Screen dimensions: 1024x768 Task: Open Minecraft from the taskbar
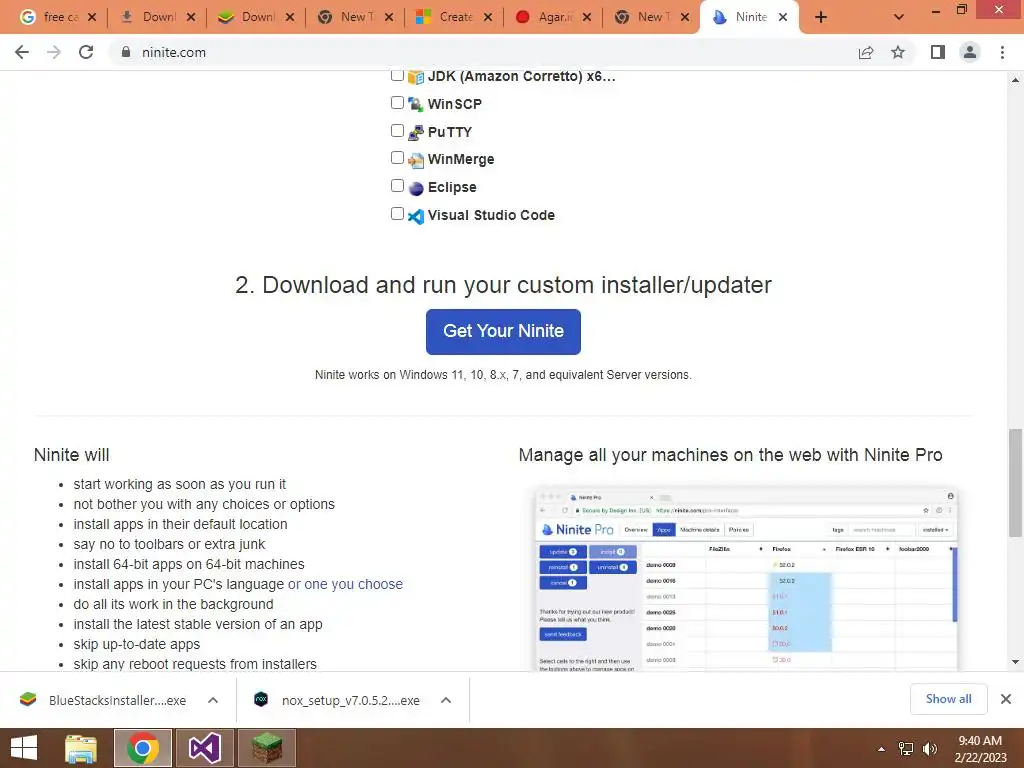coord(267,748)
